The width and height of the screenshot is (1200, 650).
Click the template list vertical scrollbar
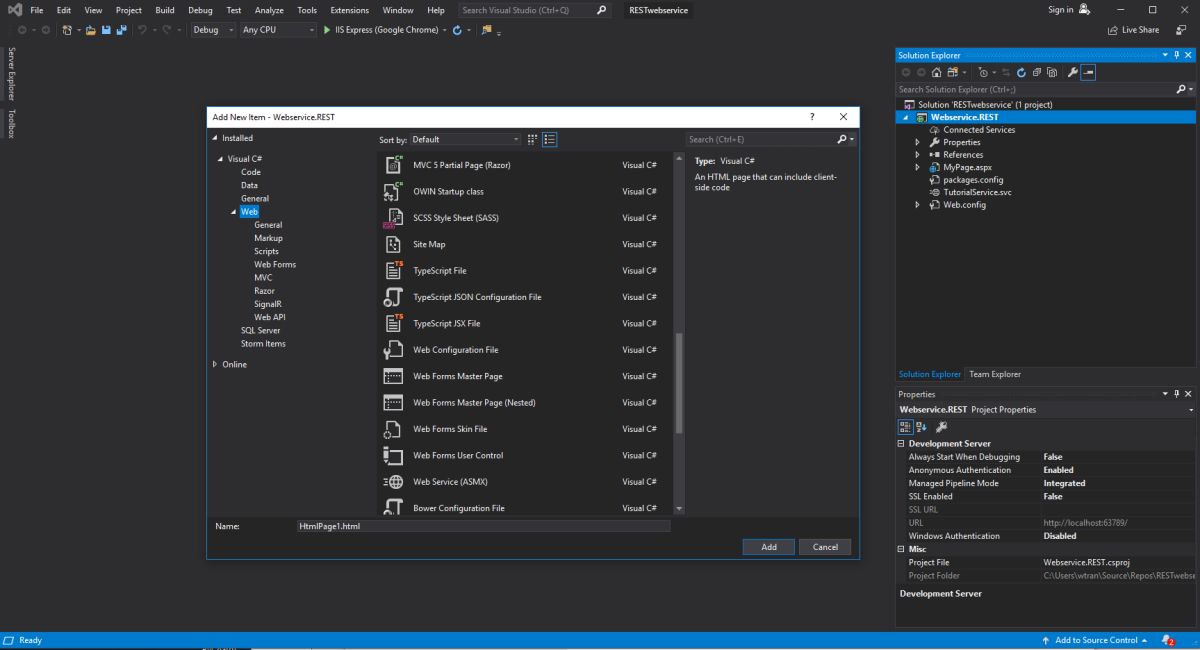point(680,383)
